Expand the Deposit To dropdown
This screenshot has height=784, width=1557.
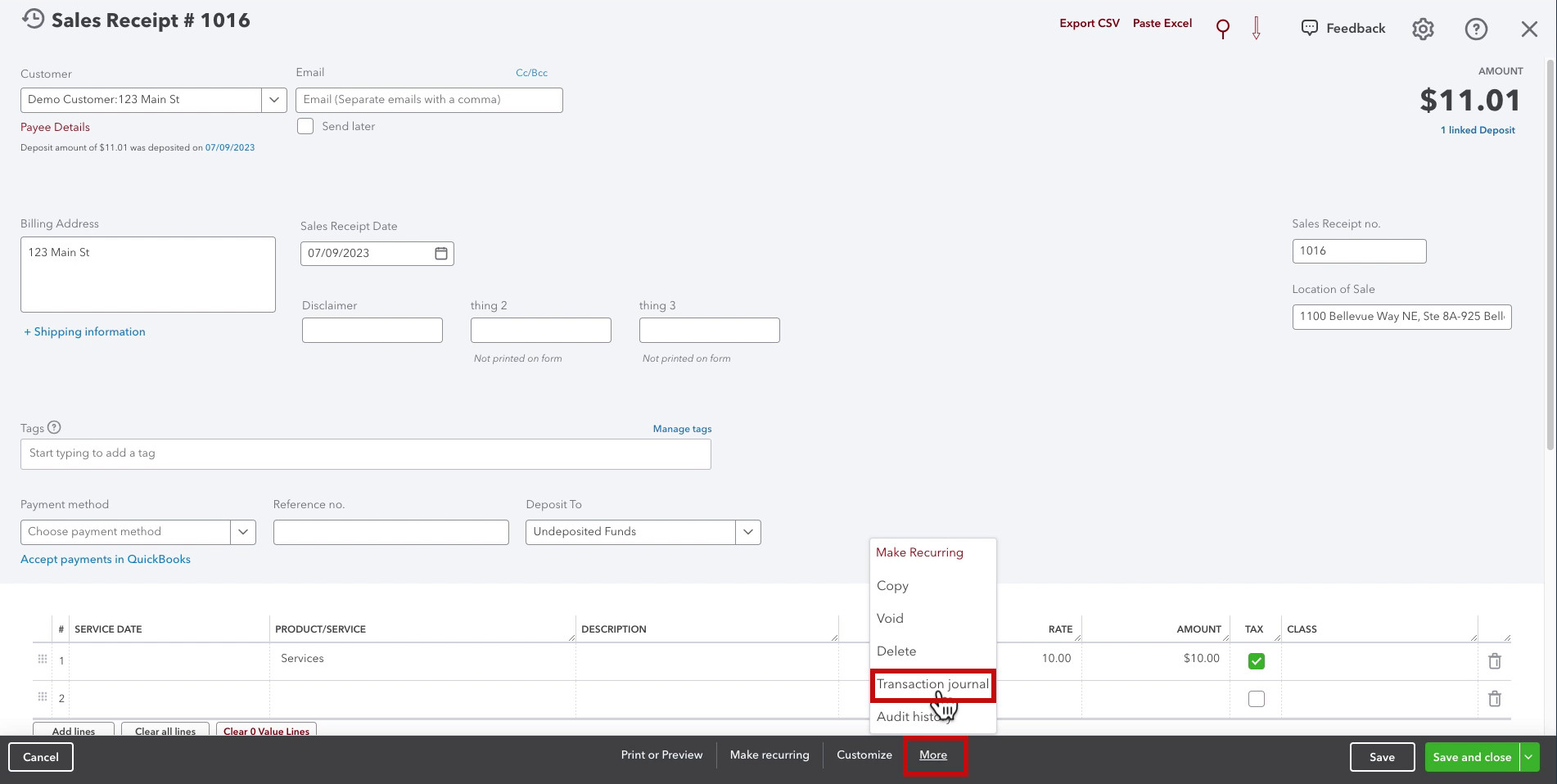click(x=748, y=532)
